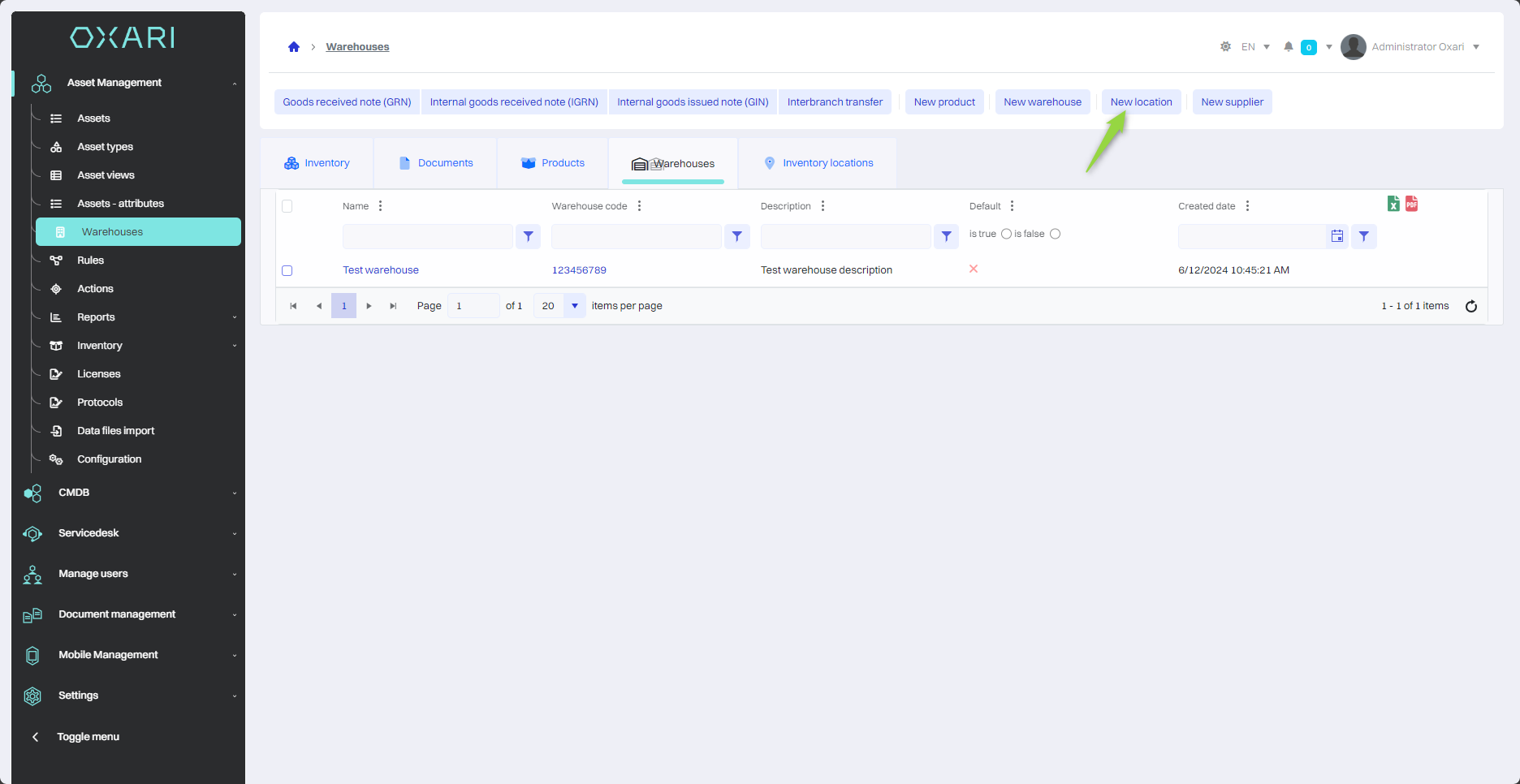Click the New location button

click(1141, 102)
